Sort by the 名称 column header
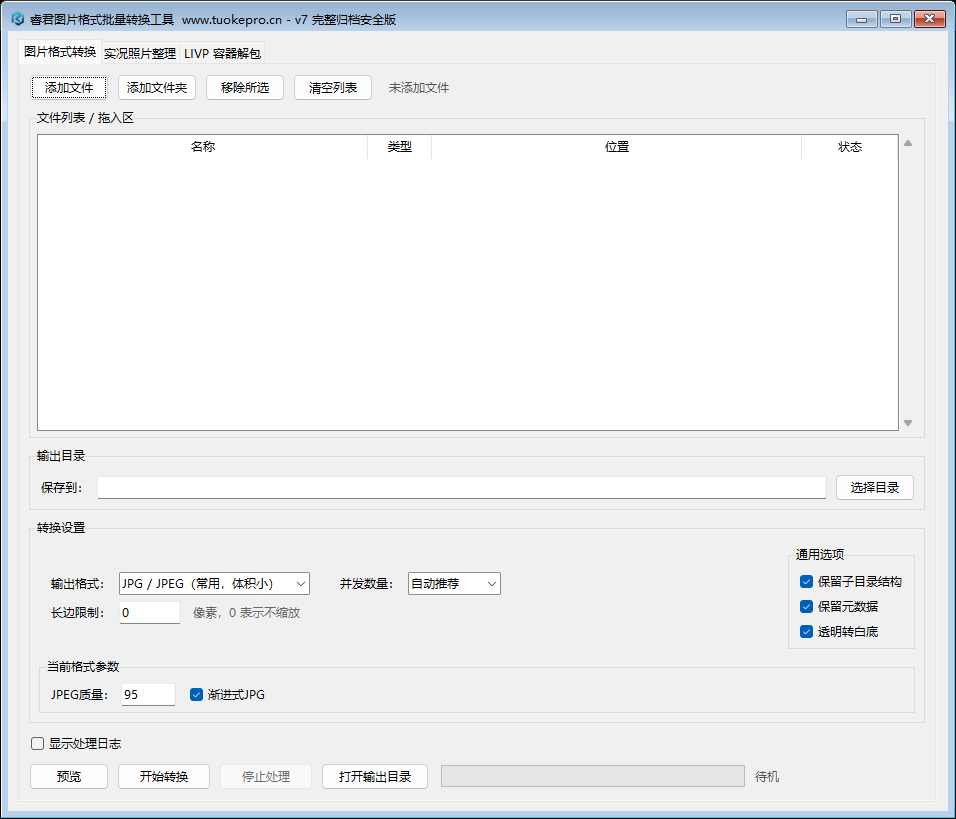 point(202,147)
